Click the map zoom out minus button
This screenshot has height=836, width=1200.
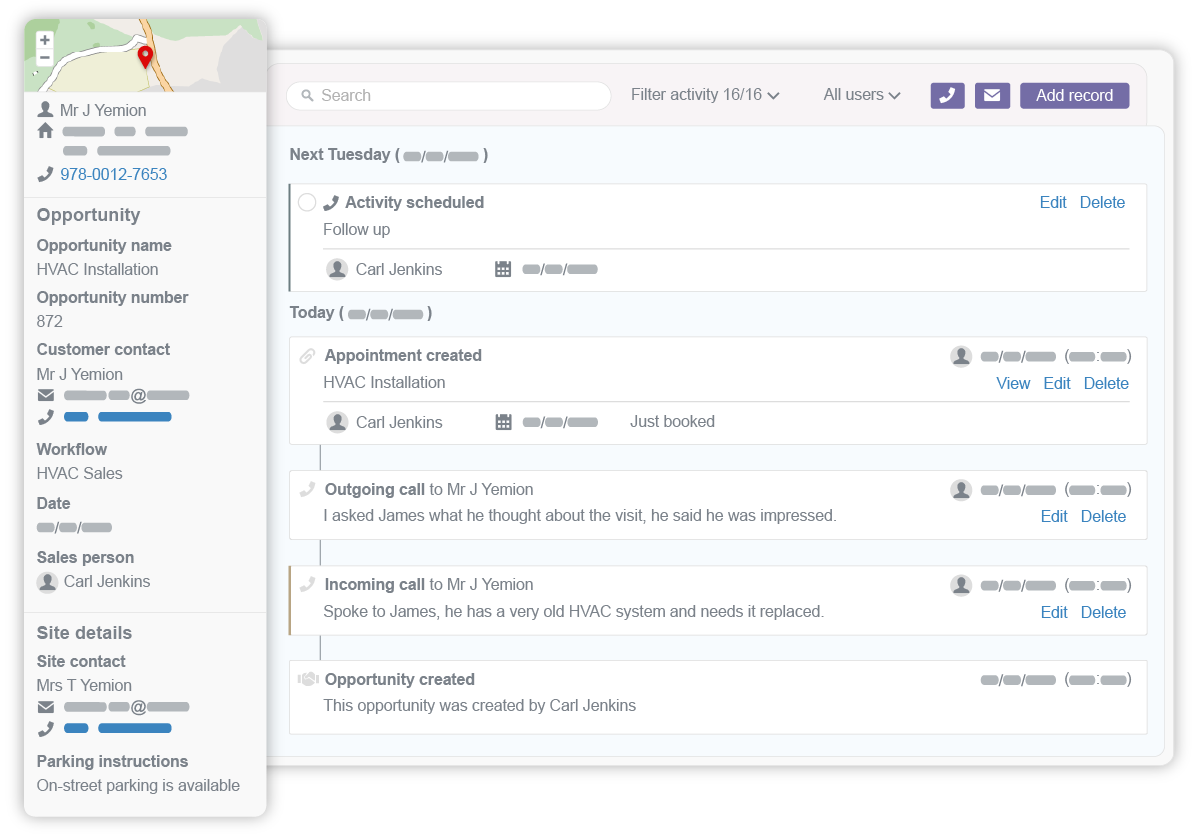[x=44, y=58]
